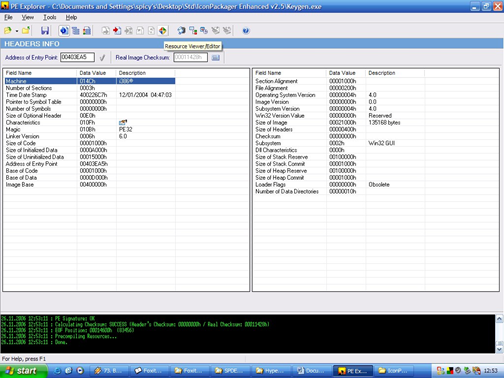Open the File menu
This screenshot has height=378, width=504.
click(8, 17)
